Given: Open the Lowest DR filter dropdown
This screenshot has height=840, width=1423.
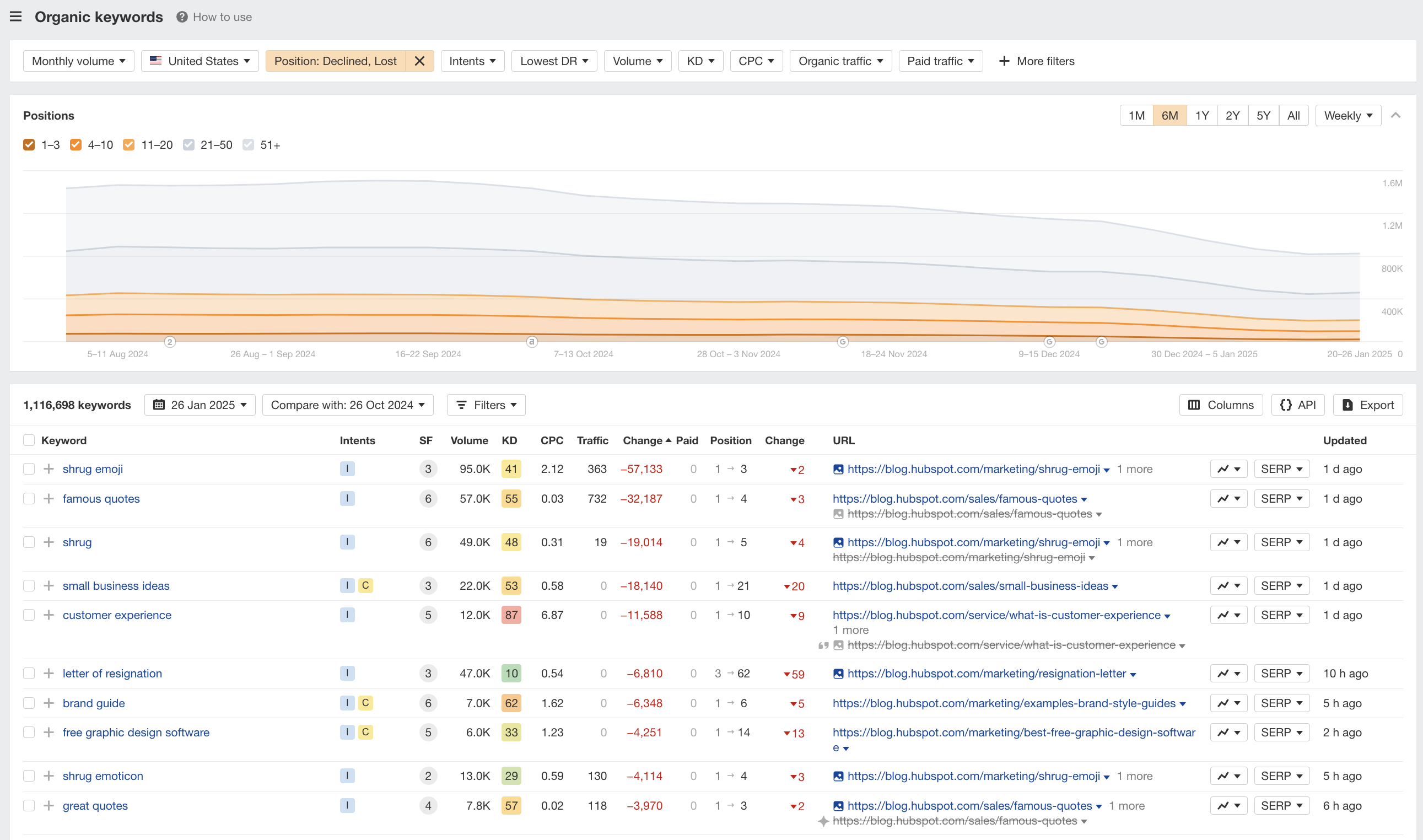Looking at the screenshot, I should click(x=554, y=61).
